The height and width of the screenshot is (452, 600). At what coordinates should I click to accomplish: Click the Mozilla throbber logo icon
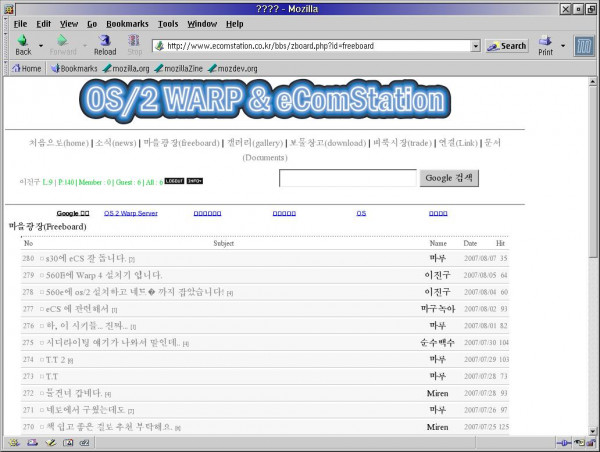(582, 45)
